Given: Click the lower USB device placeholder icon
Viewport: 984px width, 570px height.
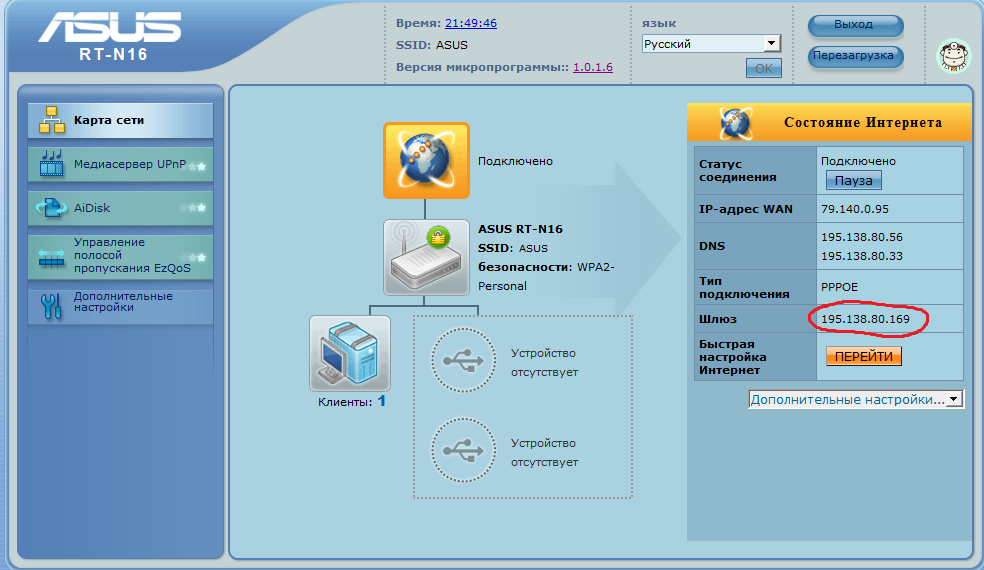Looking at the screenshot, I should (462, 451).
